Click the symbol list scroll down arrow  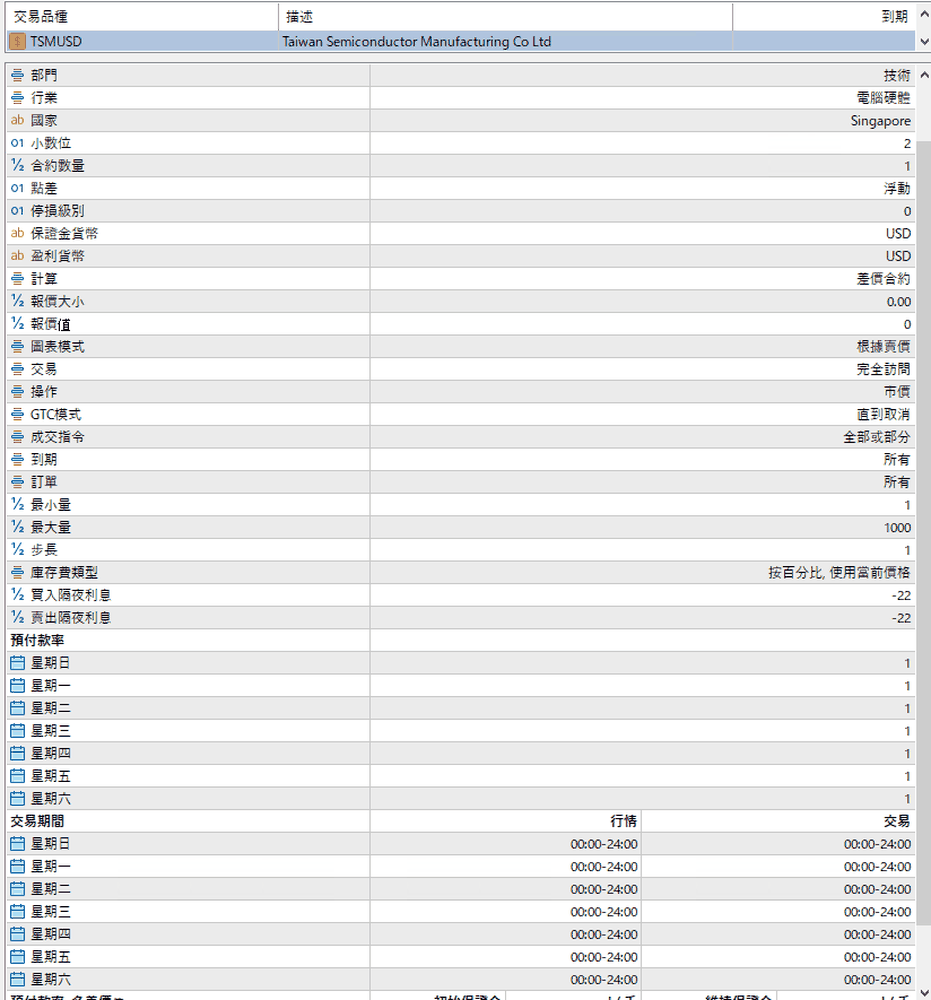(x=924, y=42)
